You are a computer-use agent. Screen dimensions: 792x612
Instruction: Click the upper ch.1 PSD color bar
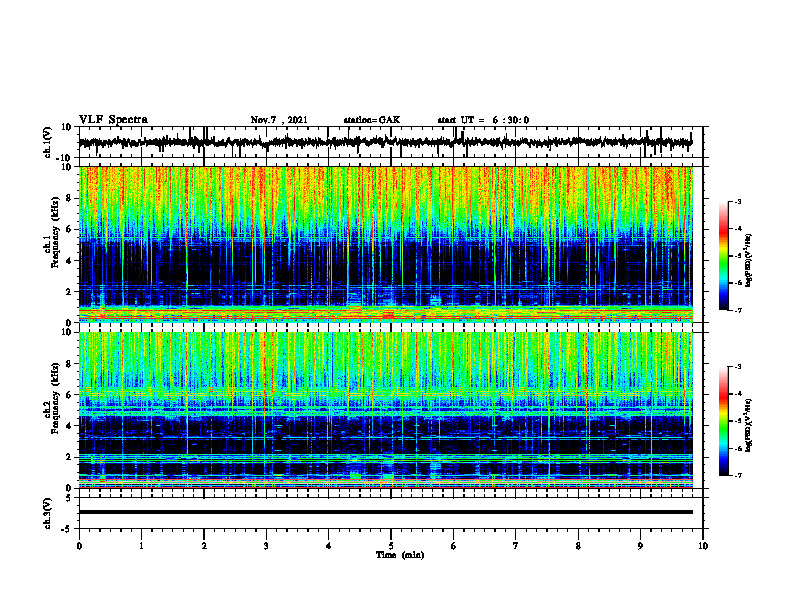pos(724,256)
